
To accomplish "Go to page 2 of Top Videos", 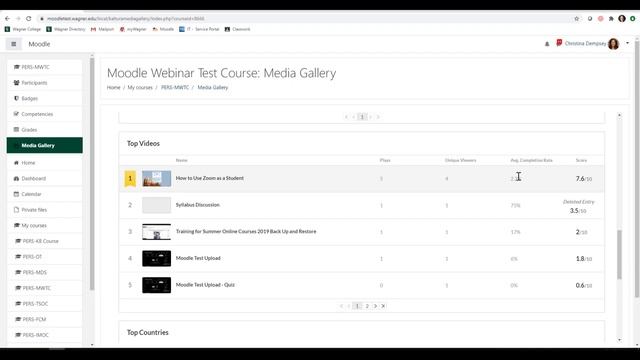I will click(x=367, y=306).
